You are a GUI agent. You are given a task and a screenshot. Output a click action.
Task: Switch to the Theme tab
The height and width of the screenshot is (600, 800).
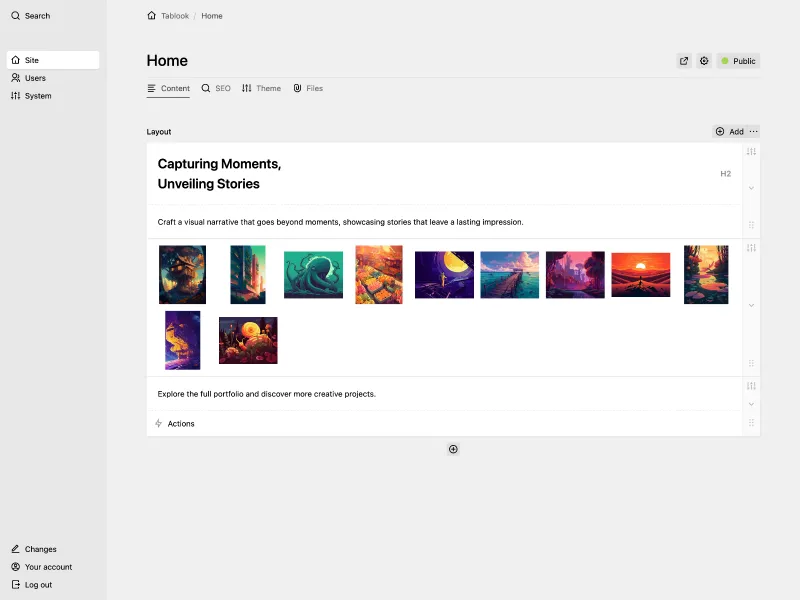pyautogui.click(x=261, y=88)
